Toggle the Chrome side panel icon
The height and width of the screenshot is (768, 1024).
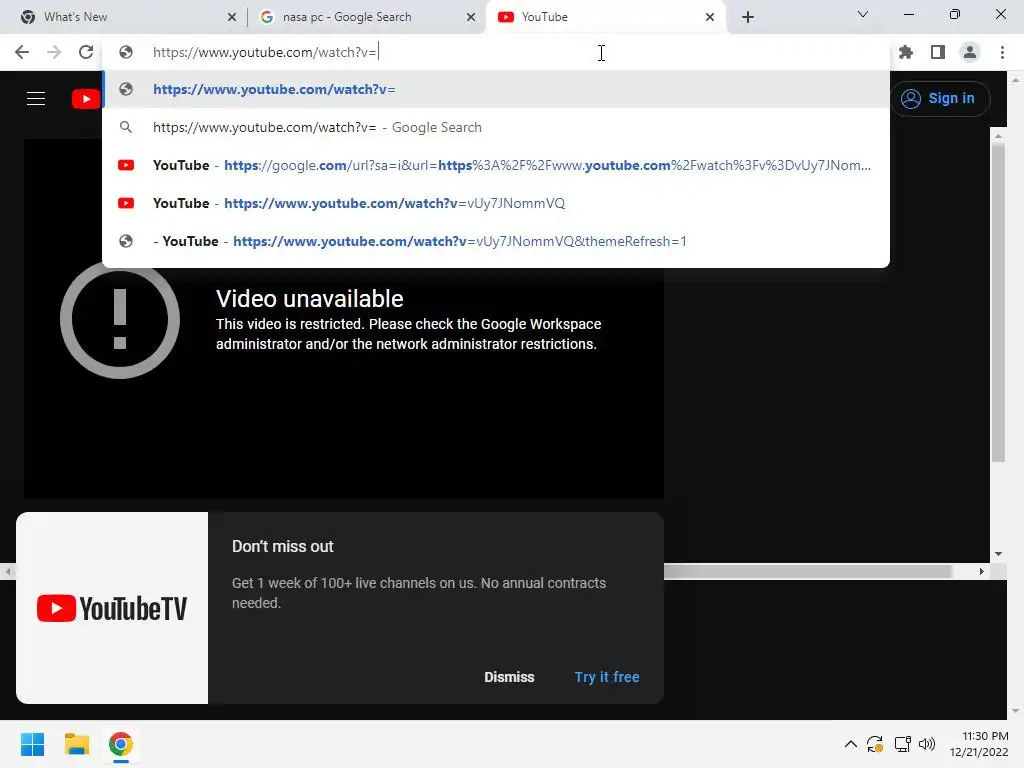pyautogui.click(x=938, y=52)
